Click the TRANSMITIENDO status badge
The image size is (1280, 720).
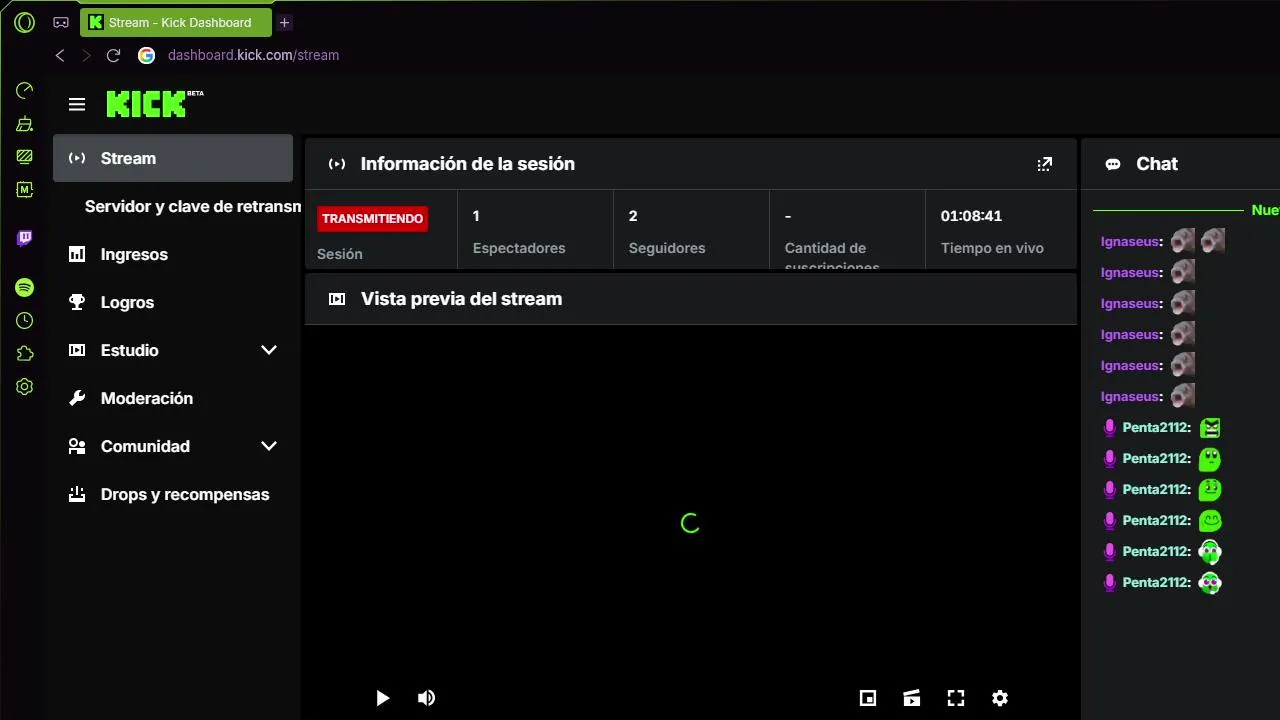point(373,218)
